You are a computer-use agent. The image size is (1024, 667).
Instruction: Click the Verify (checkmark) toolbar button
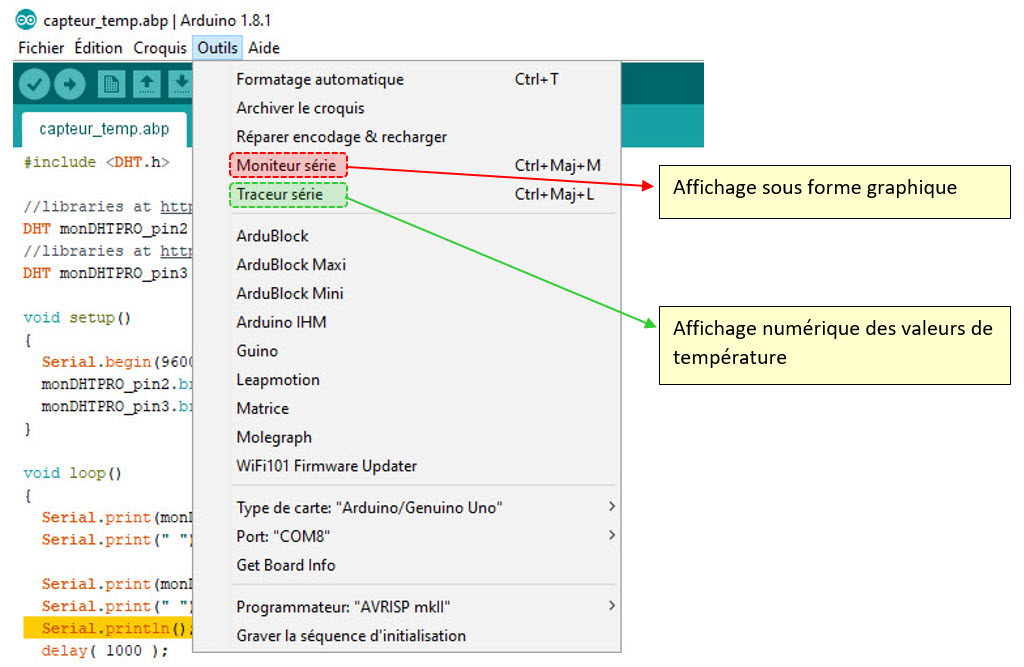34,85
